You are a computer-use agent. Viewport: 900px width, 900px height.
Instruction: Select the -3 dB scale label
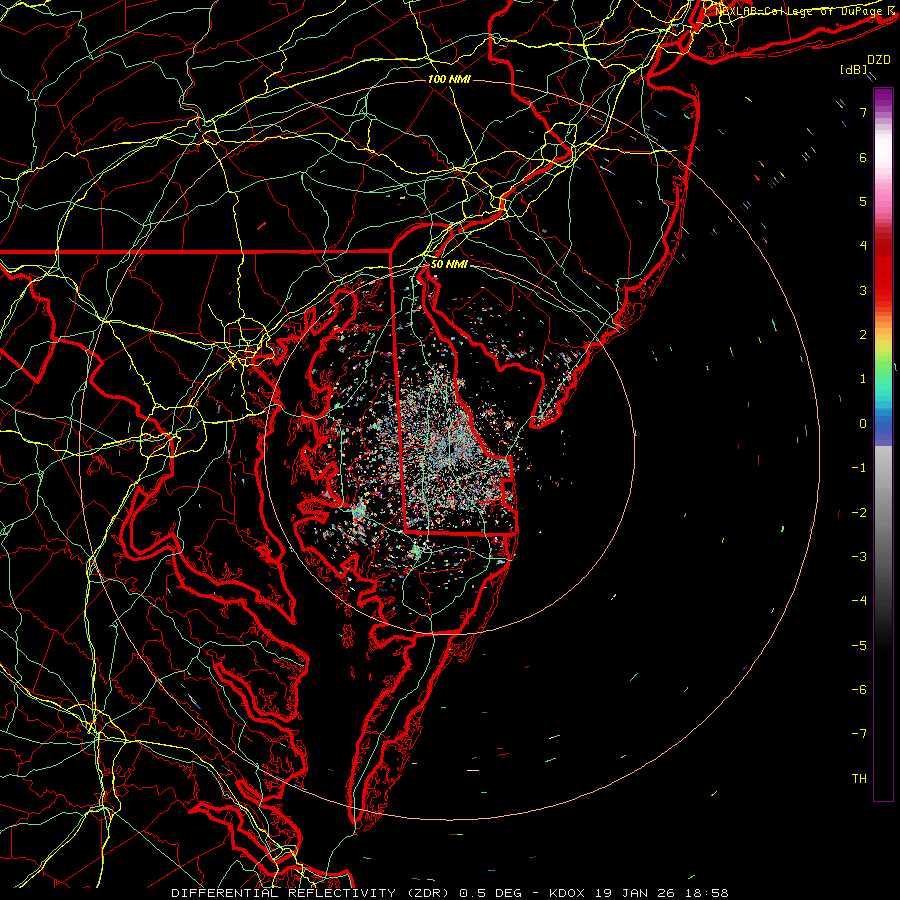[859, 557]
